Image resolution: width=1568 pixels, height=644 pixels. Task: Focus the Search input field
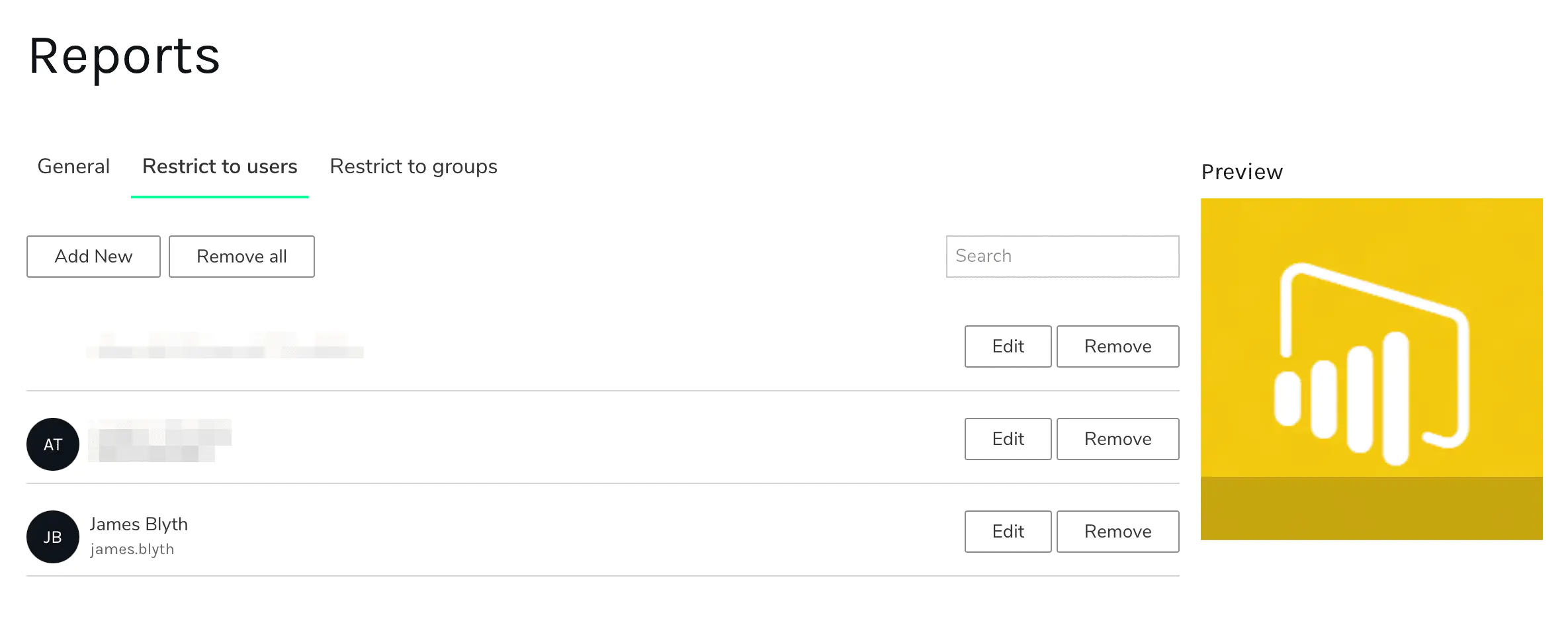click(x=1063, y=257)
